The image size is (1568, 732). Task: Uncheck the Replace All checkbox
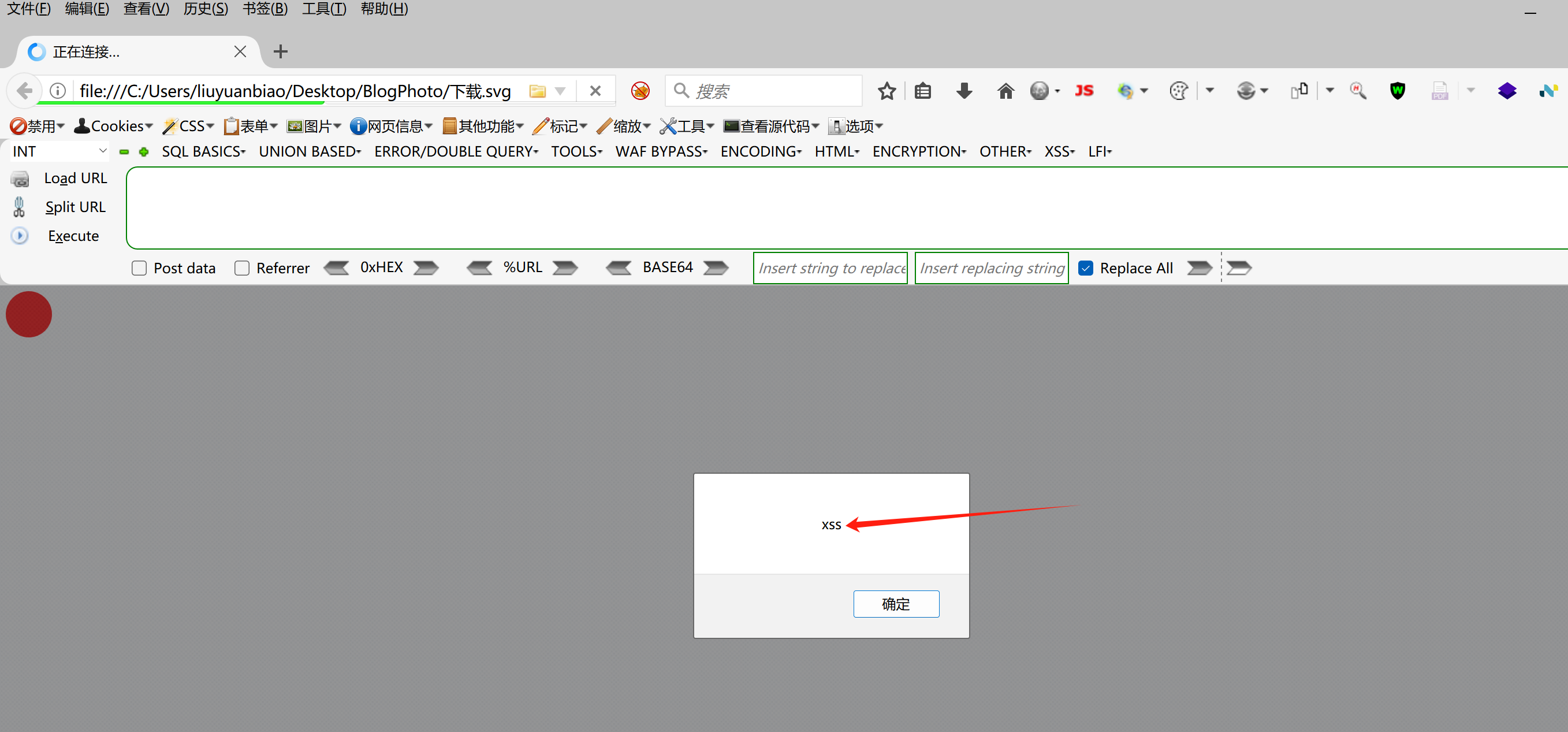[1085, 268]
